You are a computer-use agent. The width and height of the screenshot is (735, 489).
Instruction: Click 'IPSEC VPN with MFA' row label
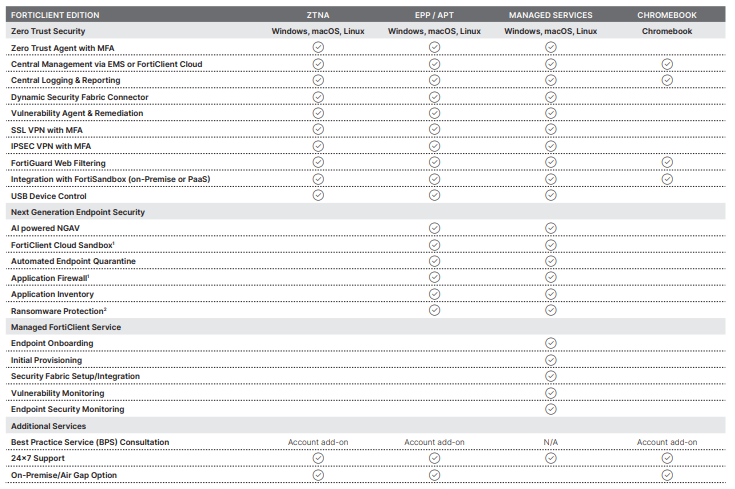(x=51, y=146)
